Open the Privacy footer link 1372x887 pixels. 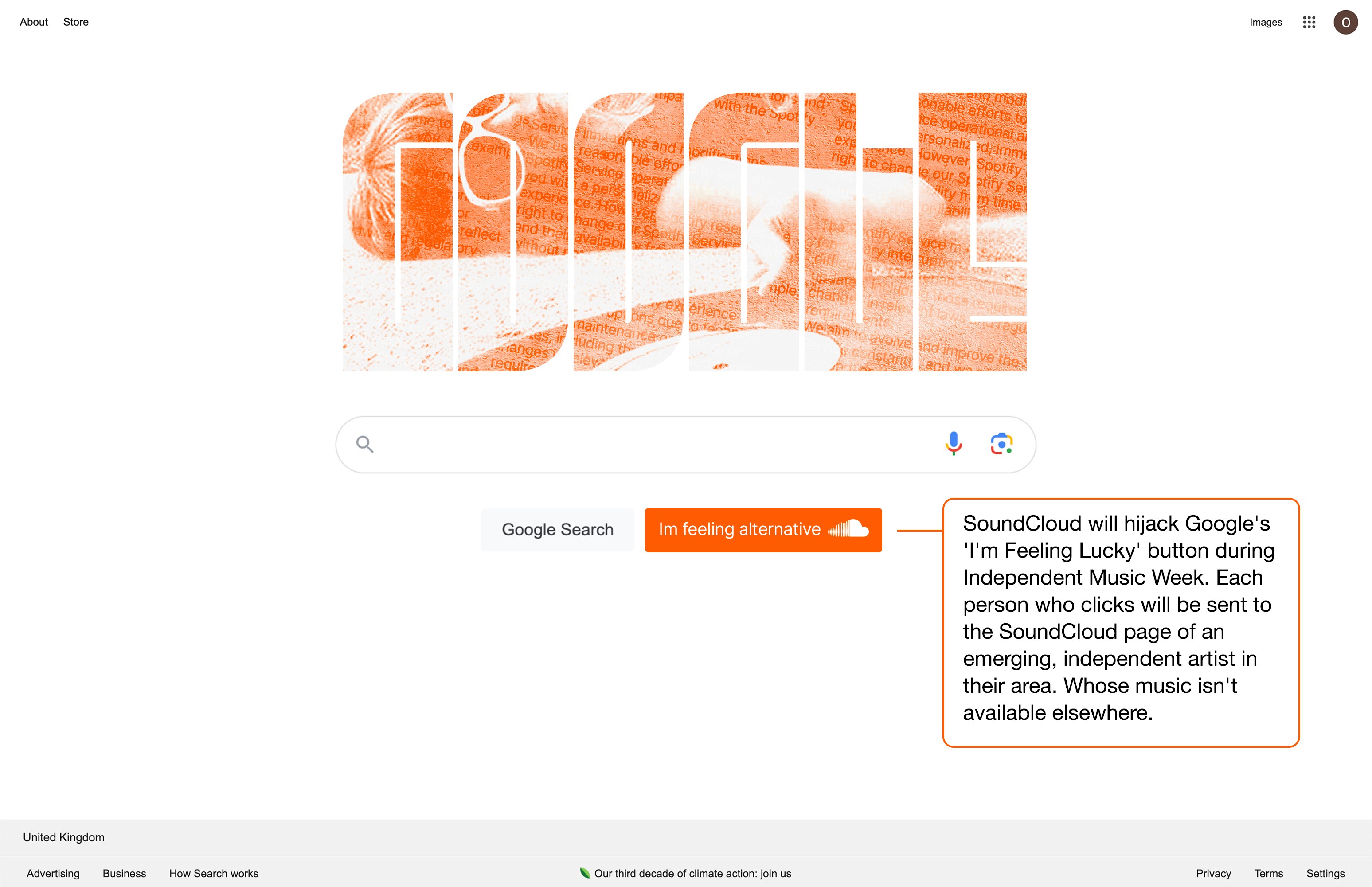coord(1213,873)
